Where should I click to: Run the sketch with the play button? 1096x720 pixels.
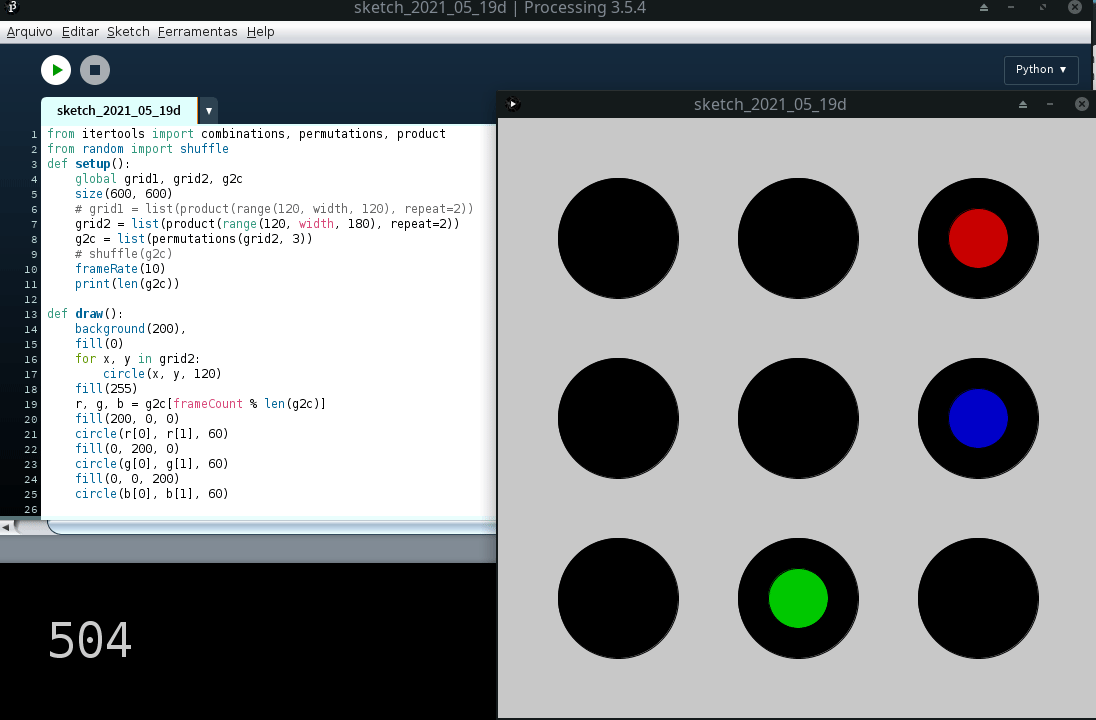[56, 70]
